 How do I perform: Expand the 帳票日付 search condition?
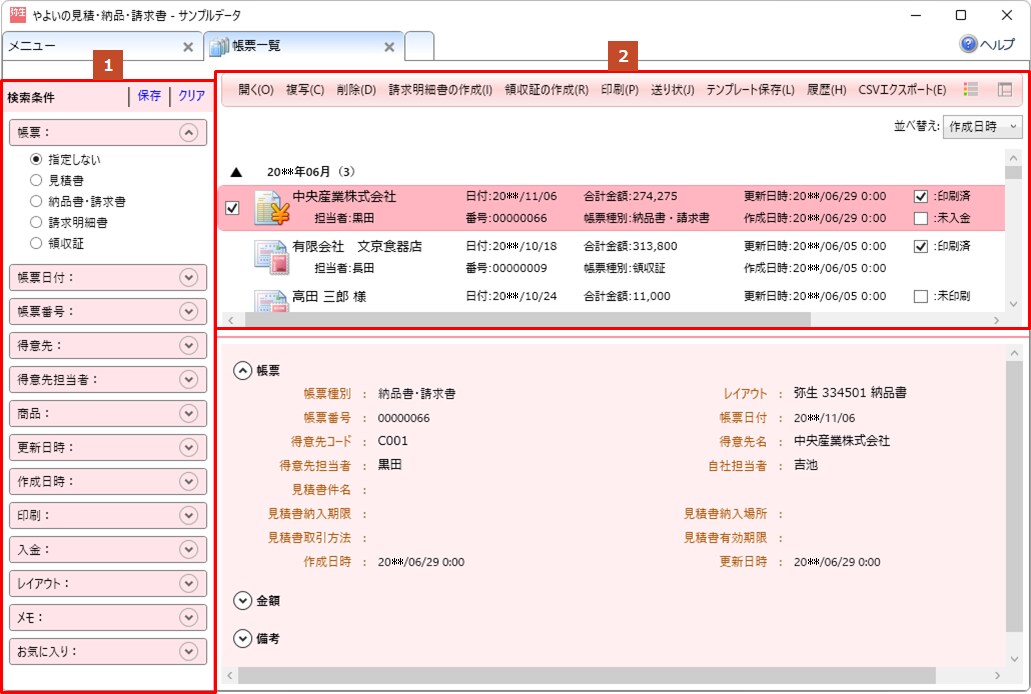click(x=188, y=277)
